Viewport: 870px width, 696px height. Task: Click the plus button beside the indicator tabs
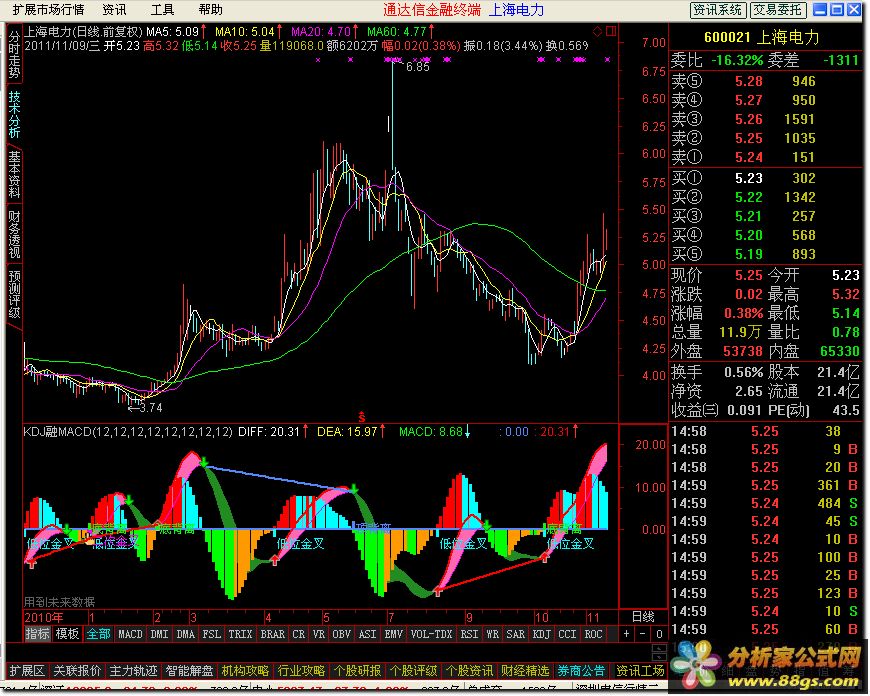(626, 634)
